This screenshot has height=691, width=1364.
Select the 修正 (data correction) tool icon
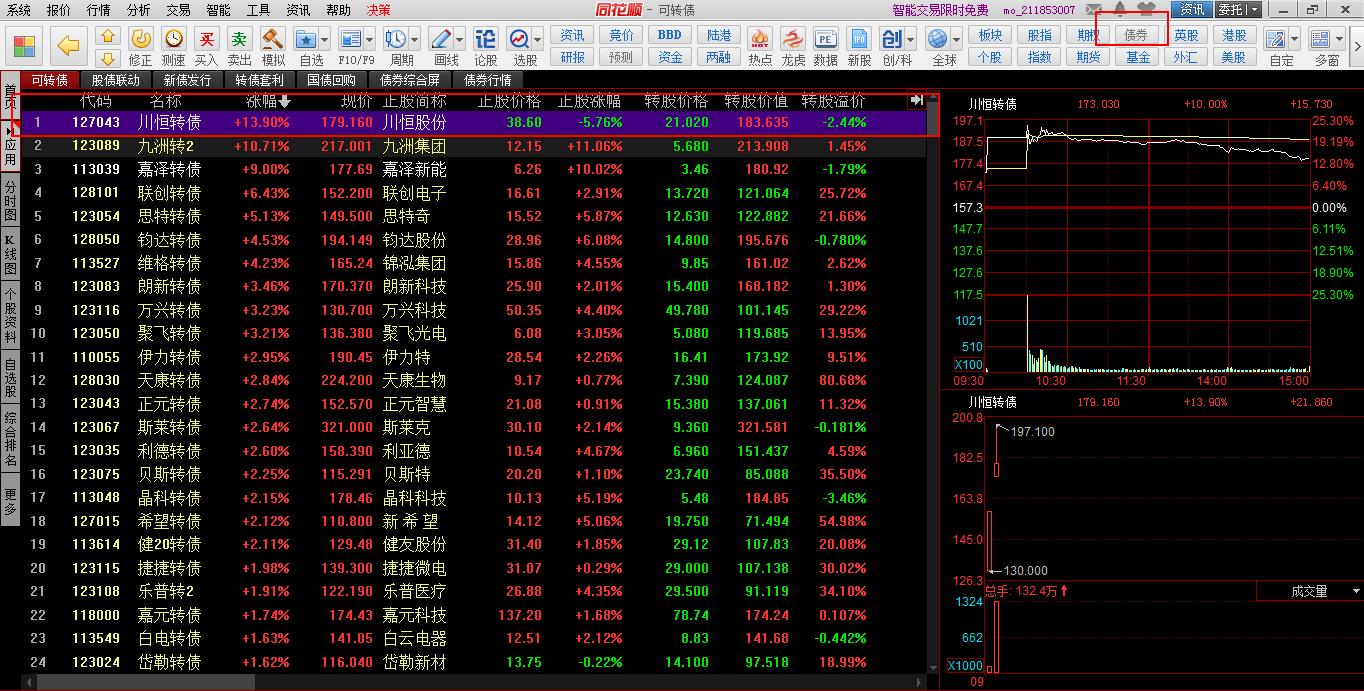[x=141, y=39]
